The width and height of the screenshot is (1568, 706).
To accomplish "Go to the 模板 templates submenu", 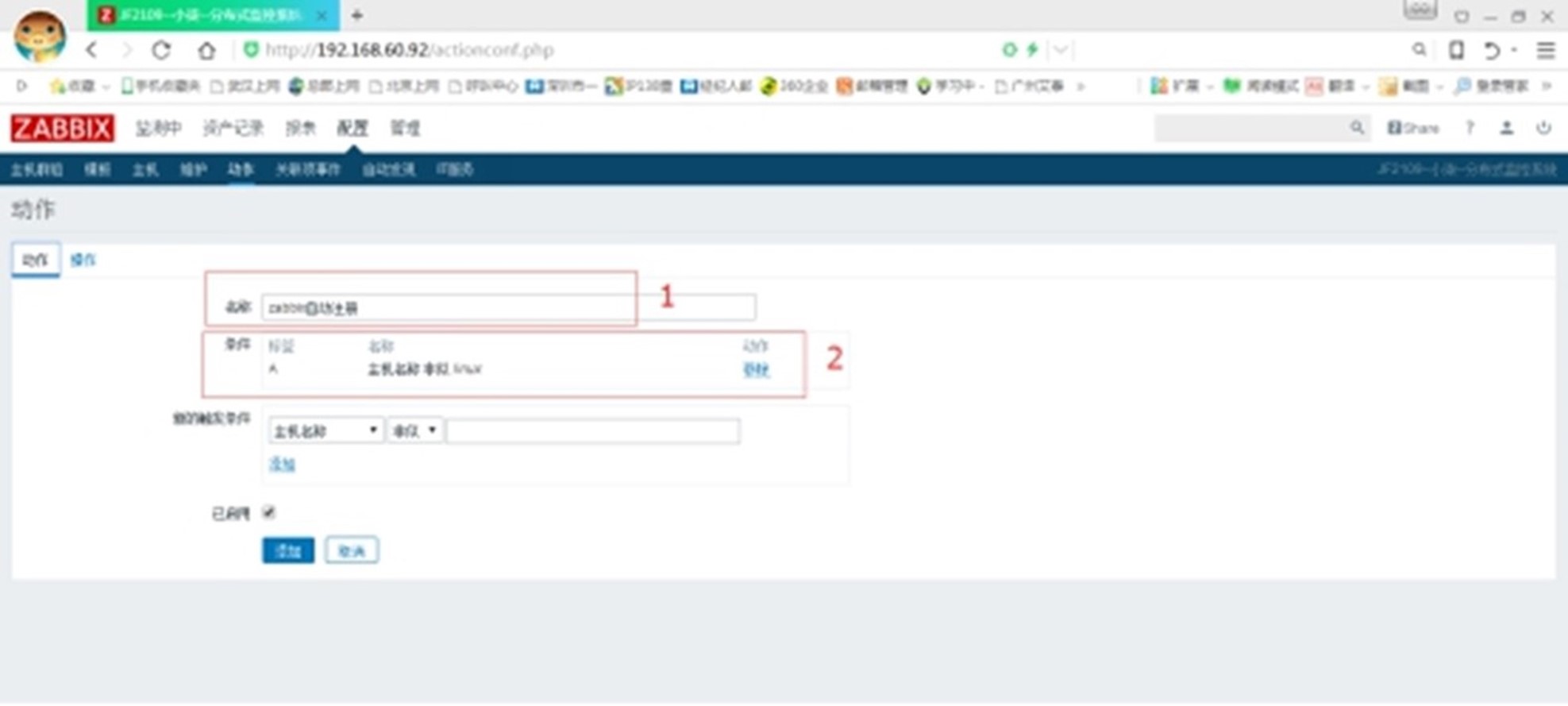I will 98,169.
